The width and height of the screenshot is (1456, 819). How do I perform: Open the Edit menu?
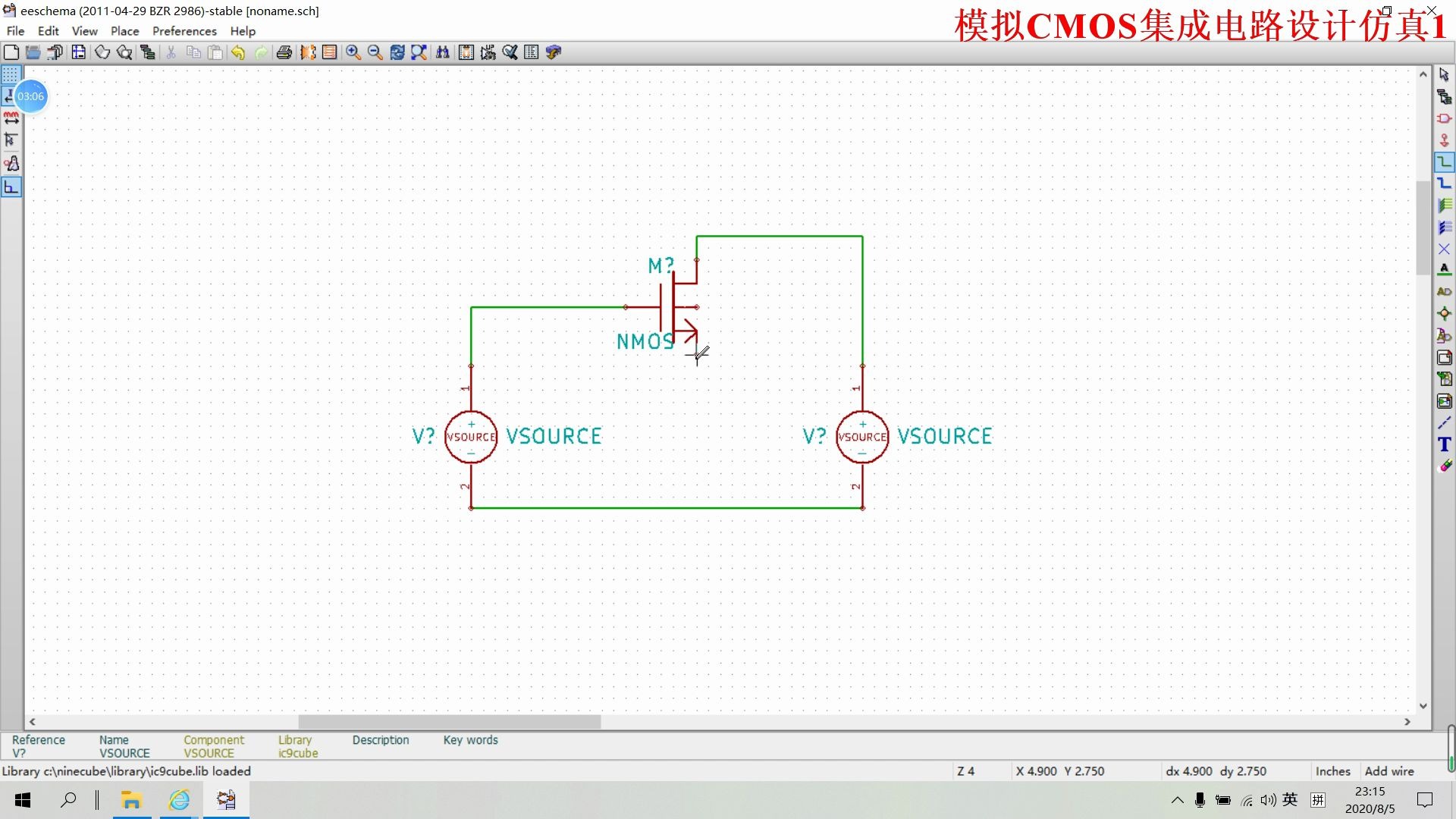coord(48,31)
